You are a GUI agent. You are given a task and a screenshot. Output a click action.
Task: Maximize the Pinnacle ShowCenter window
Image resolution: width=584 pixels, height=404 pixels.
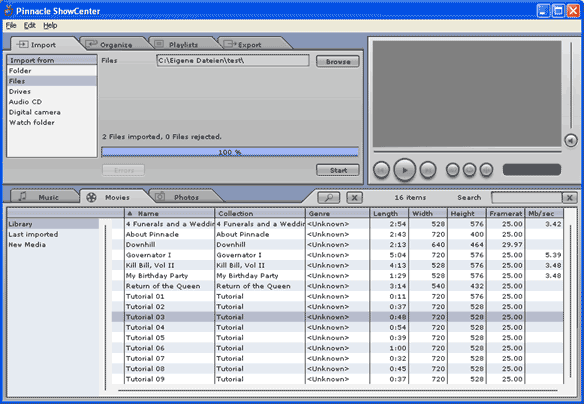click(558, 11)
